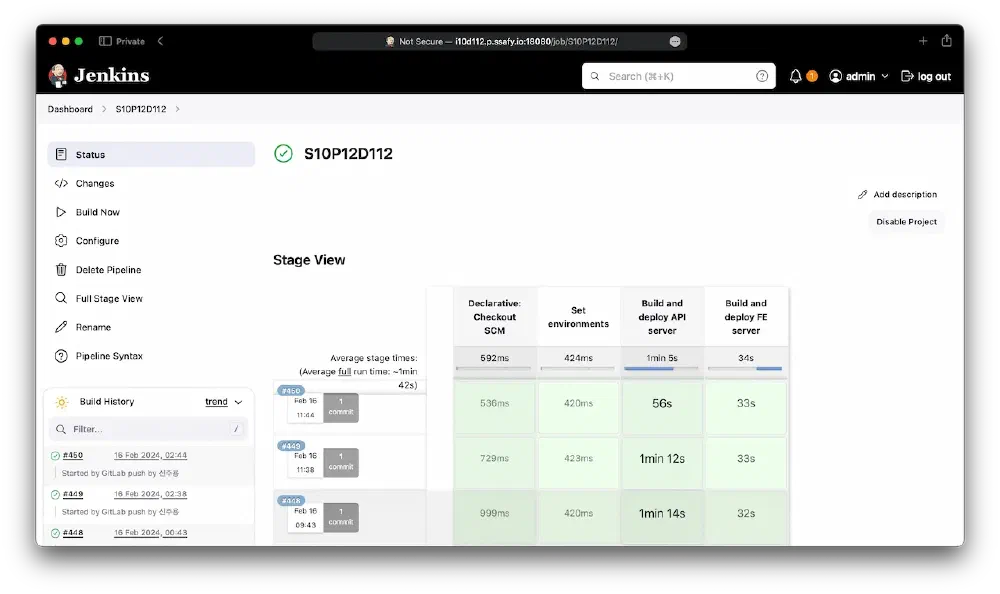Expand the trend dropdown chevron
This screenshot has width=1000, height=594.
[x=238, y=402]
